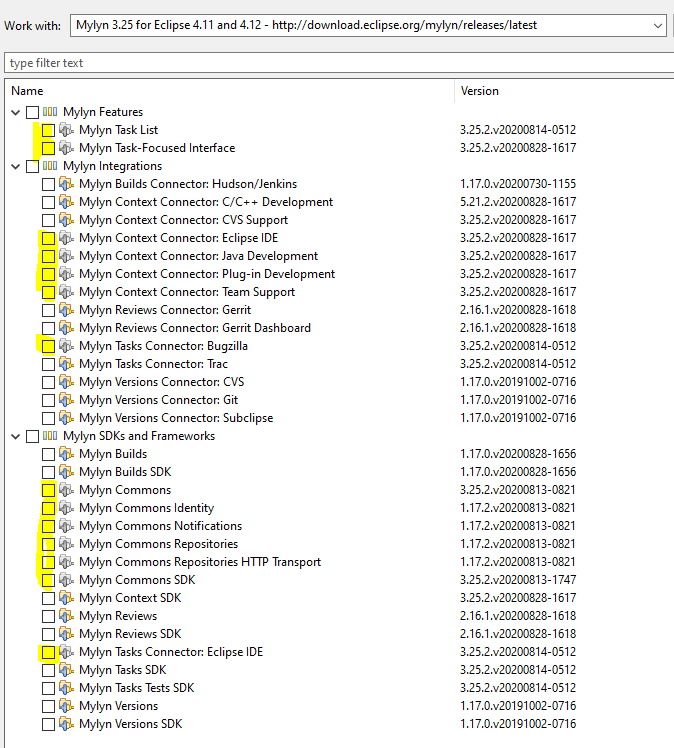
Task: Click version 5.21.2.v20200828-1617 cell
Action: 518,202
